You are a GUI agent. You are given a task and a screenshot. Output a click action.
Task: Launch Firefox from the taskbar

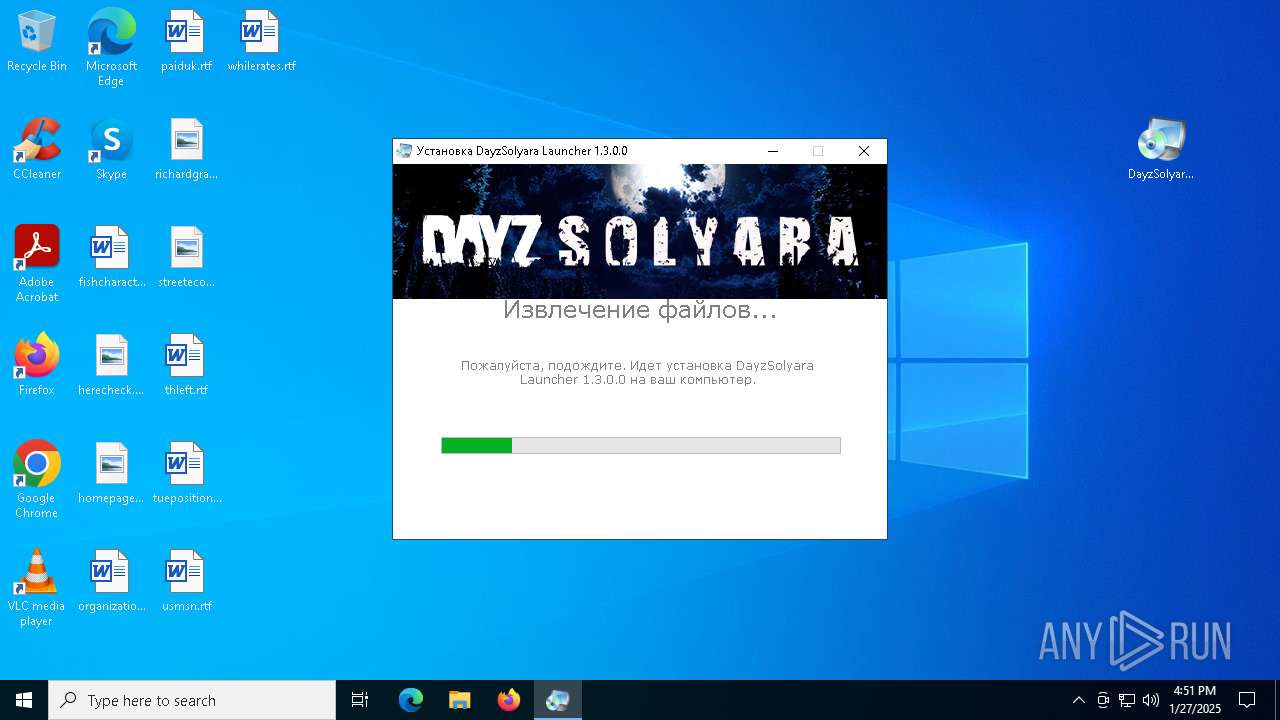pos(509,700)
